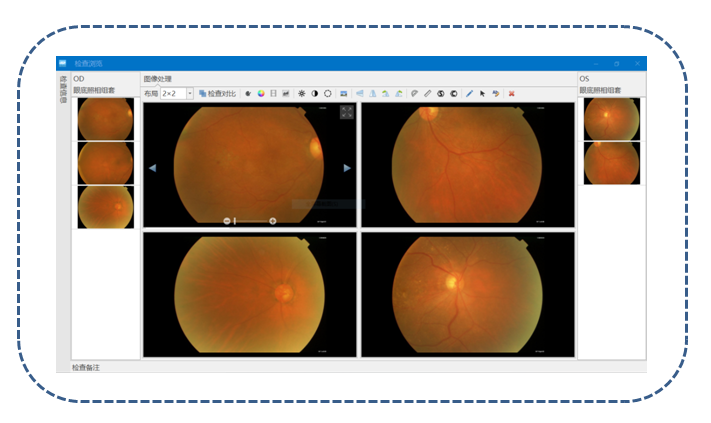Click the flip vertical icon

click(x=373, y=93)
